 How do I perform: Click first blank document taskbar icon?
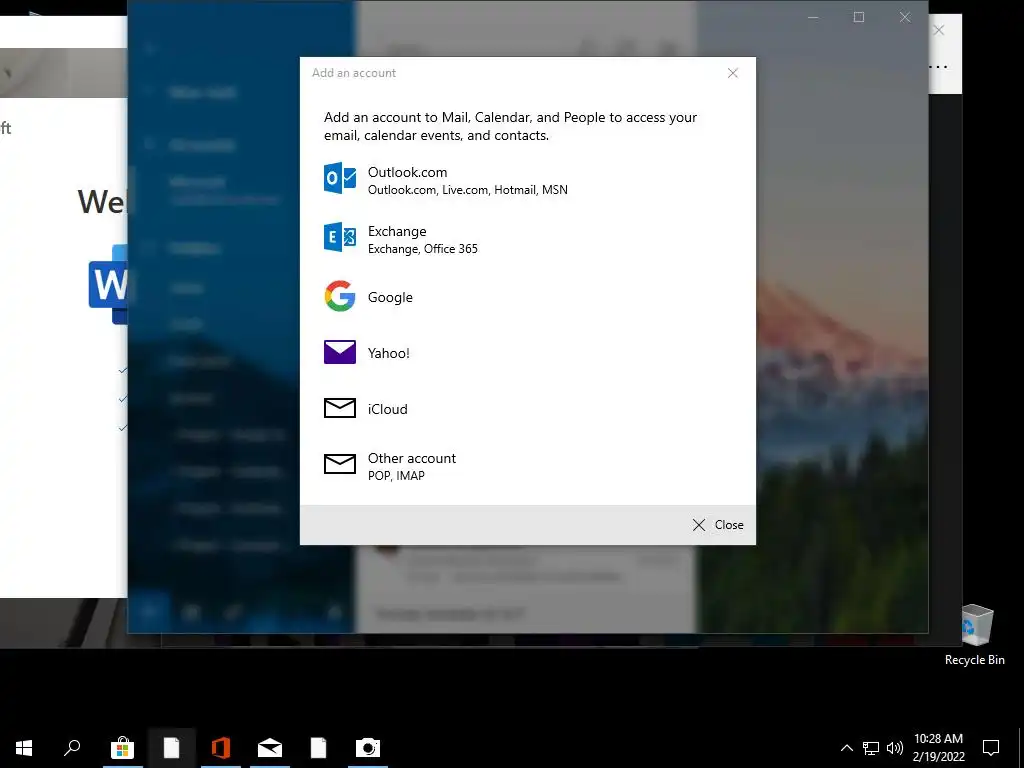[x=171, y=748]
